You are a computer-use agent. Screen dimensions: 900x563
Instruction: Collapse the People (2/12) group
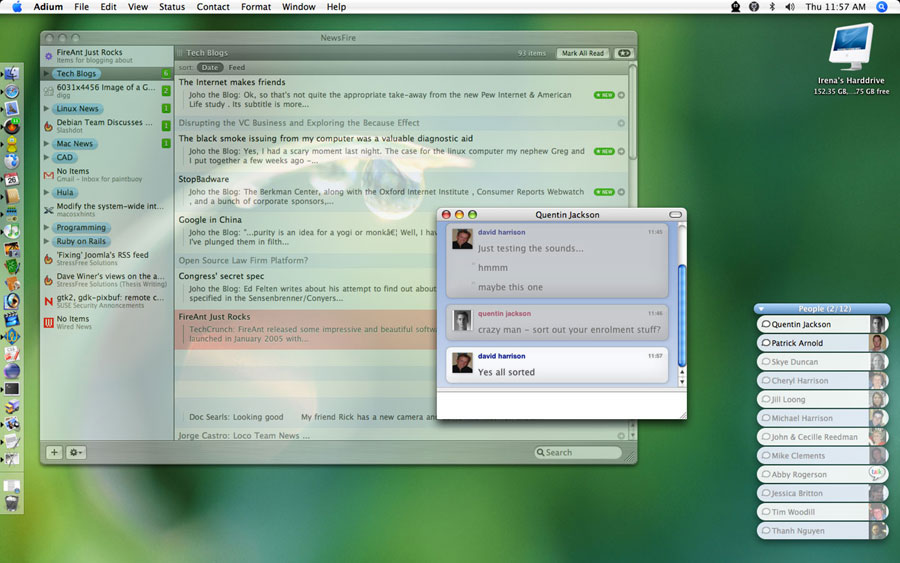(x=762, y=309)
